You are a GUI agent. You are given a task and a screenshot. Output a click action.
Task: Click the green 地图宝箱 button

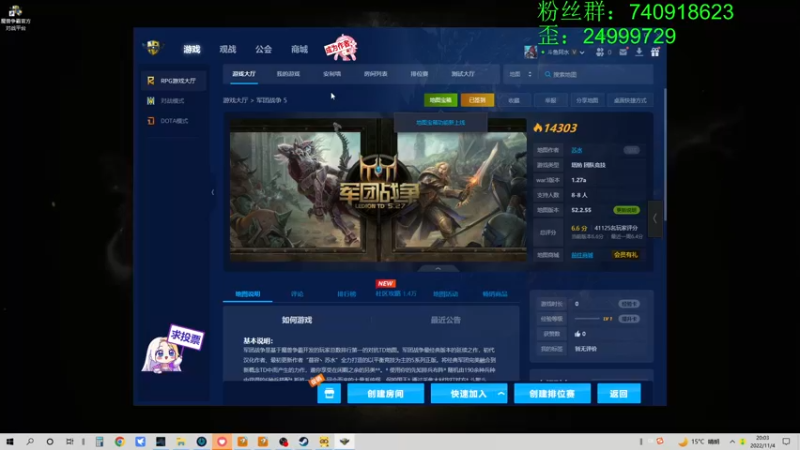tap(440, 101)
